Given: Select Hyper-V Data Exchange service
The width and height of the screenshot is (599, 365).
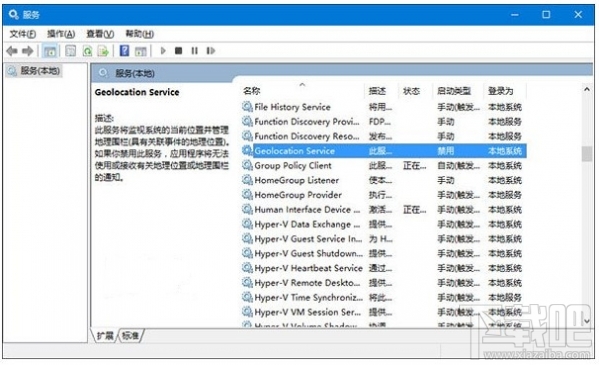Looking at the screenshot, I should click(307, 224).
